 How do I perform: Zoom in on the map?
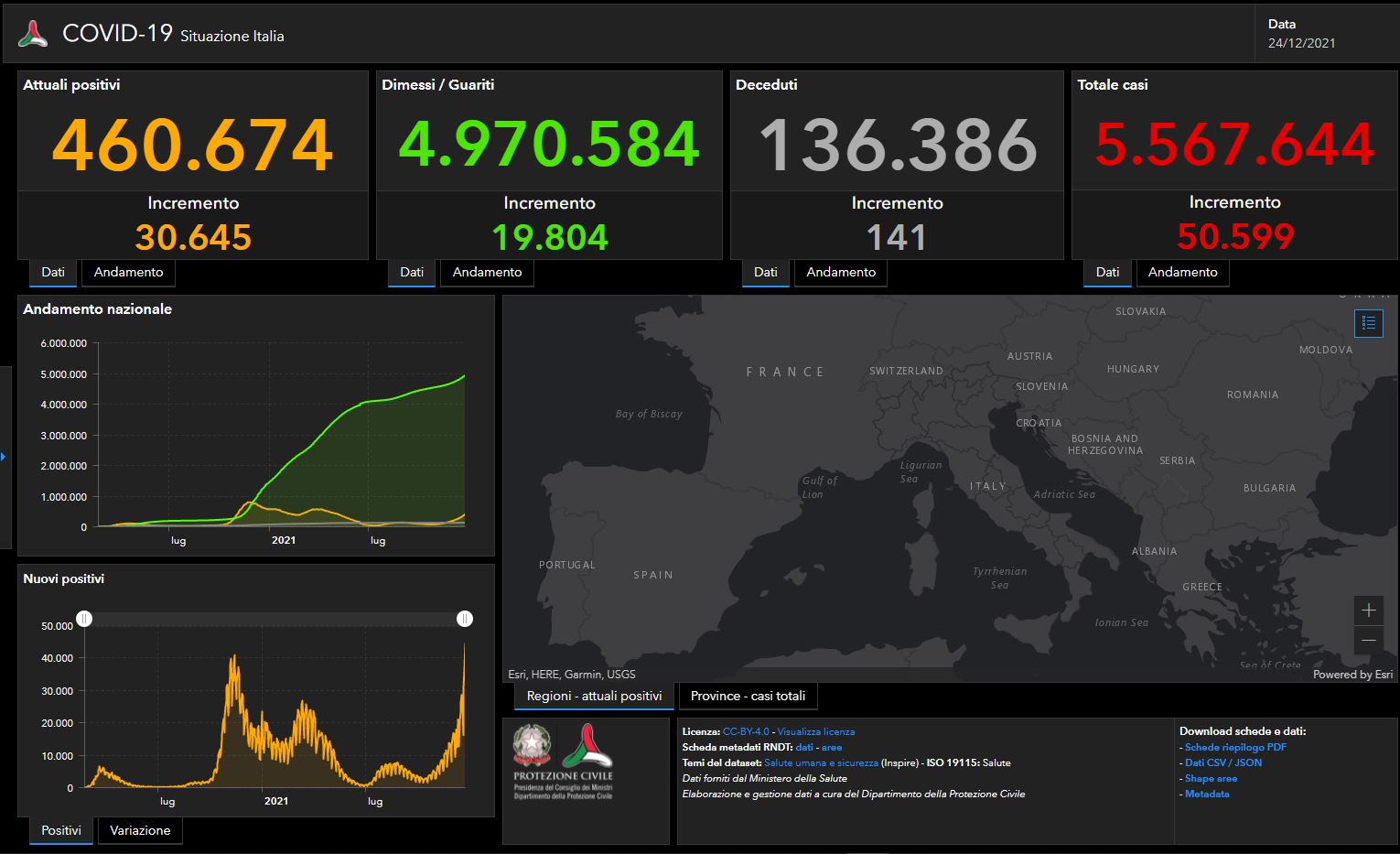click(x=1369, y=611)
